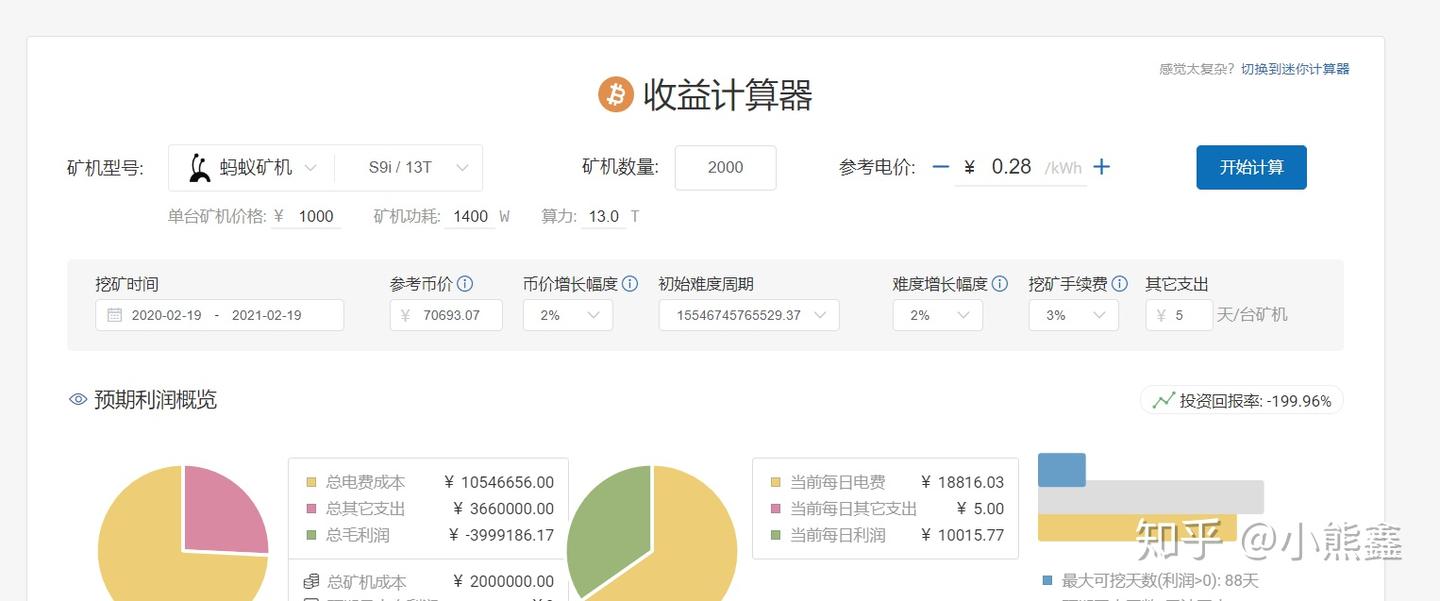Open the S9i / 13T model dropdown
This screenshot has height=601, width=1440.
[x=410, y=167]
